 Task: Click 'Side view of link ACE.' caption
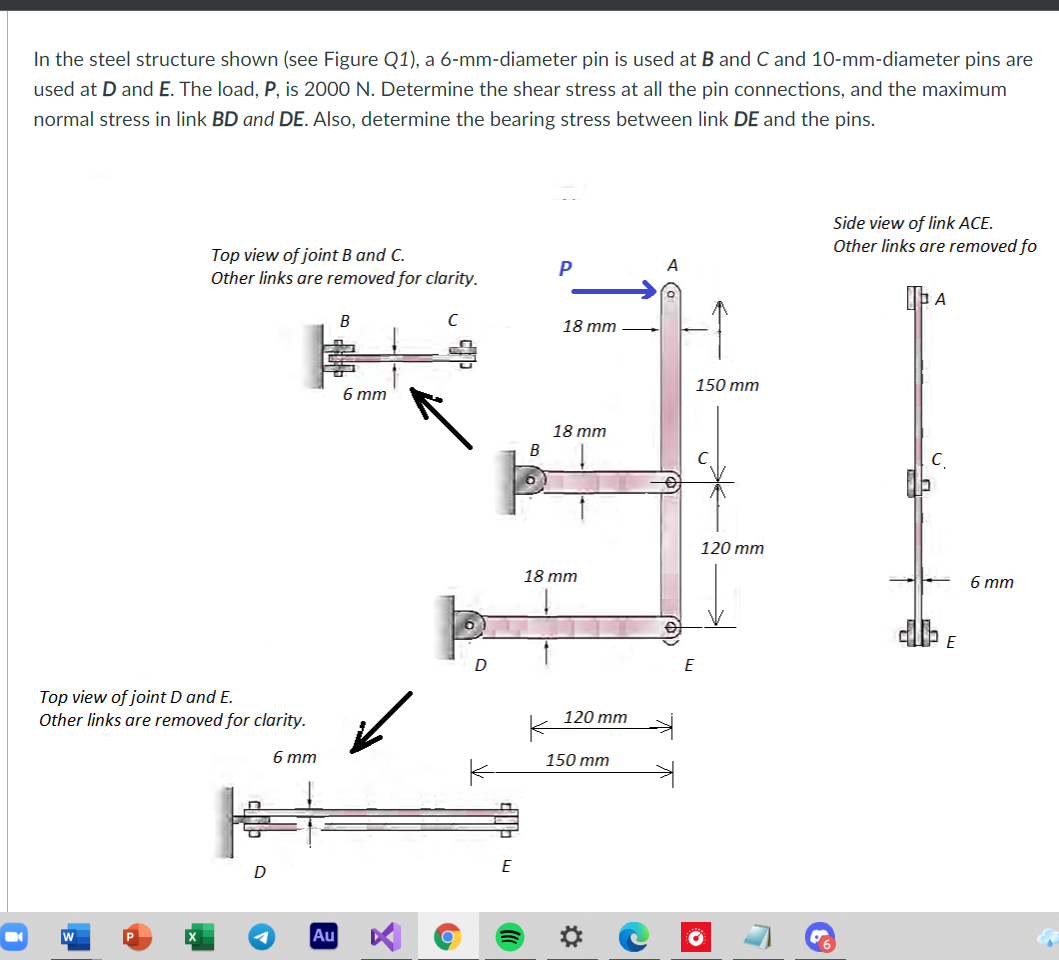pyautogui.click(x=912, y=223)
